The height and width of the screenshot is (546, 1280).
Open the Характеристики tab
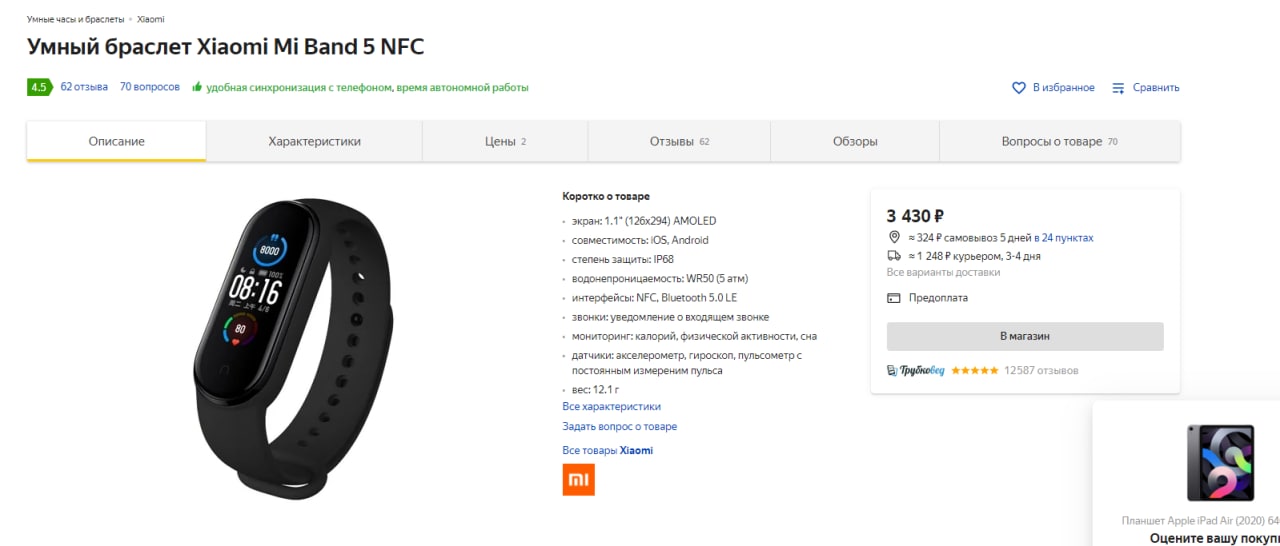(314, 142)
